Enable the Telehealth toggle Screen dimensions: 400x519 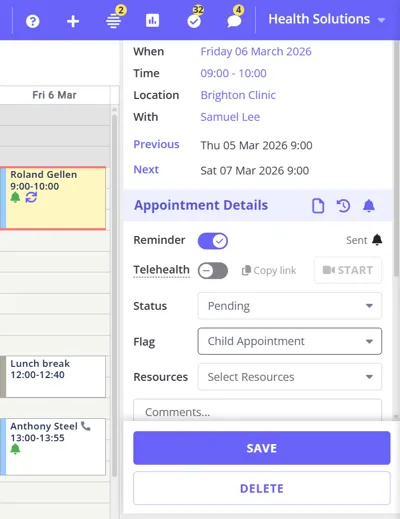pos(213,270)
